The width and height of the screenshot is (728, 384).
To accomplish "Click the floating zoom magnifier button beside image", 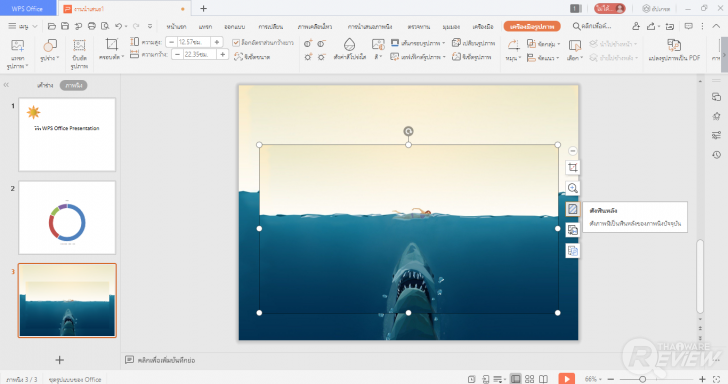I will click(572, 188).
